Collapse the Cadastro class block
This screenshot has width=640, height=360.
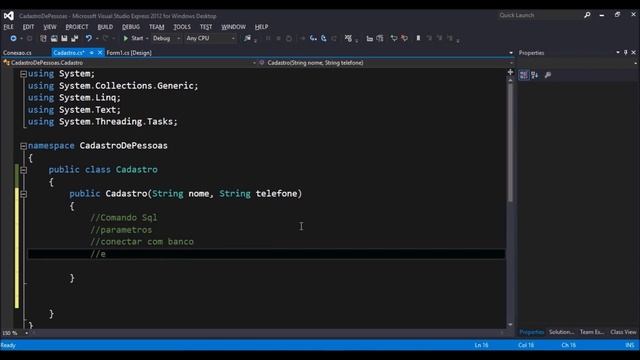pos(23,170)
